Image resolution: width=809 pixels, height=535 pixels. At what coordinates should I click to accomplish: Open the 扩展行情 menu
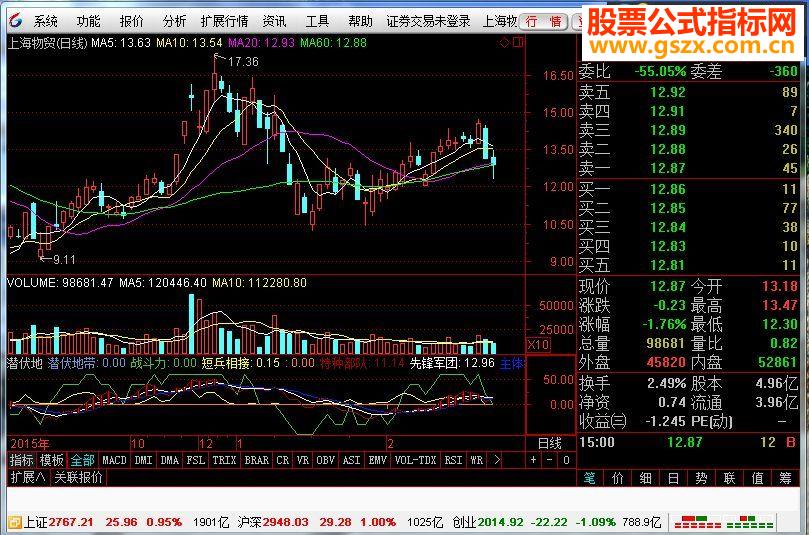coord(224,21)
